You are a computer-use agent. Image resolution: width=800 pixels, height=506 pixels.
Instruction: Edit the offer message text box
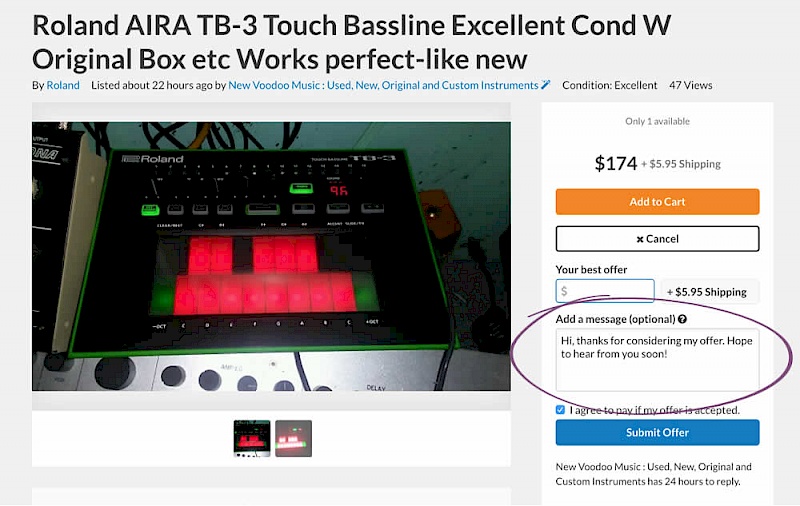pos(657,359)
